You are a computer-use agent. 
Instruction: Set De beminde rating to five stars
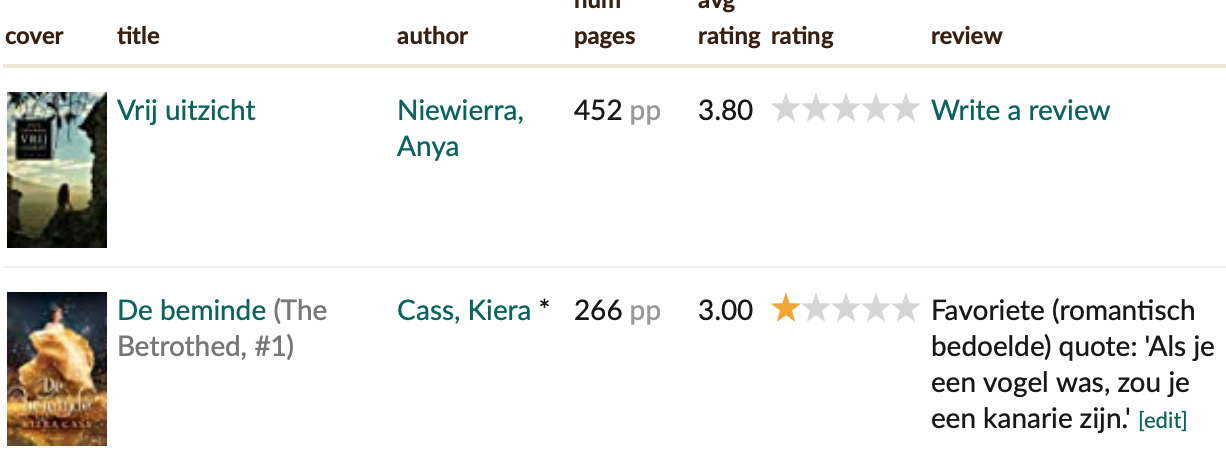tap(904, 309)
